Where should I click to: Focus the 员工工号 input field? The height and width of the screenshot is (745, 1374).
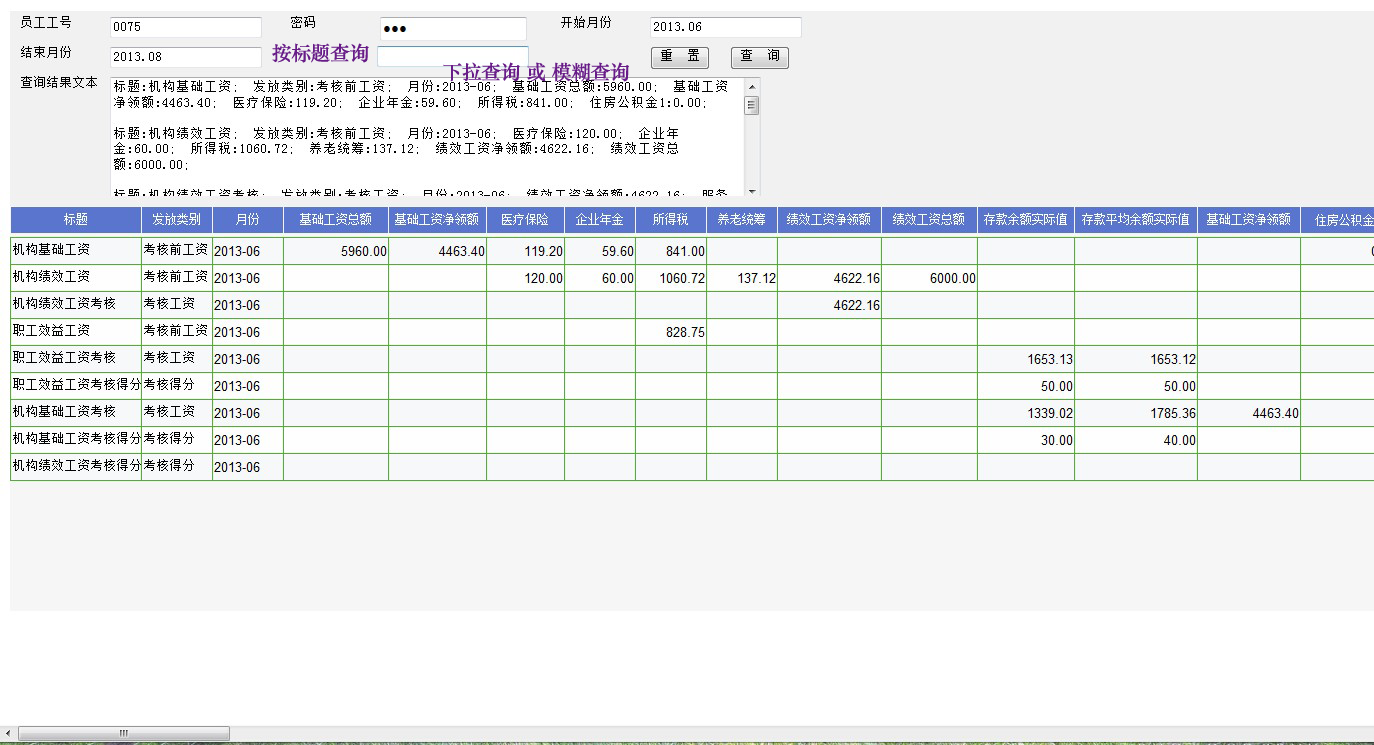[x=185, y=28]
